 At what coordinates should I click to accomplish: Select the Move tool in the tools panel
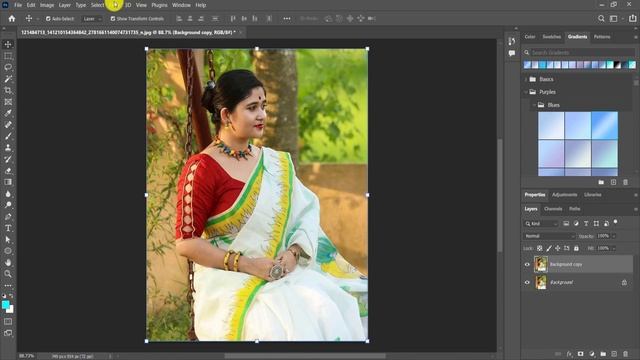(x=8, y=44)
